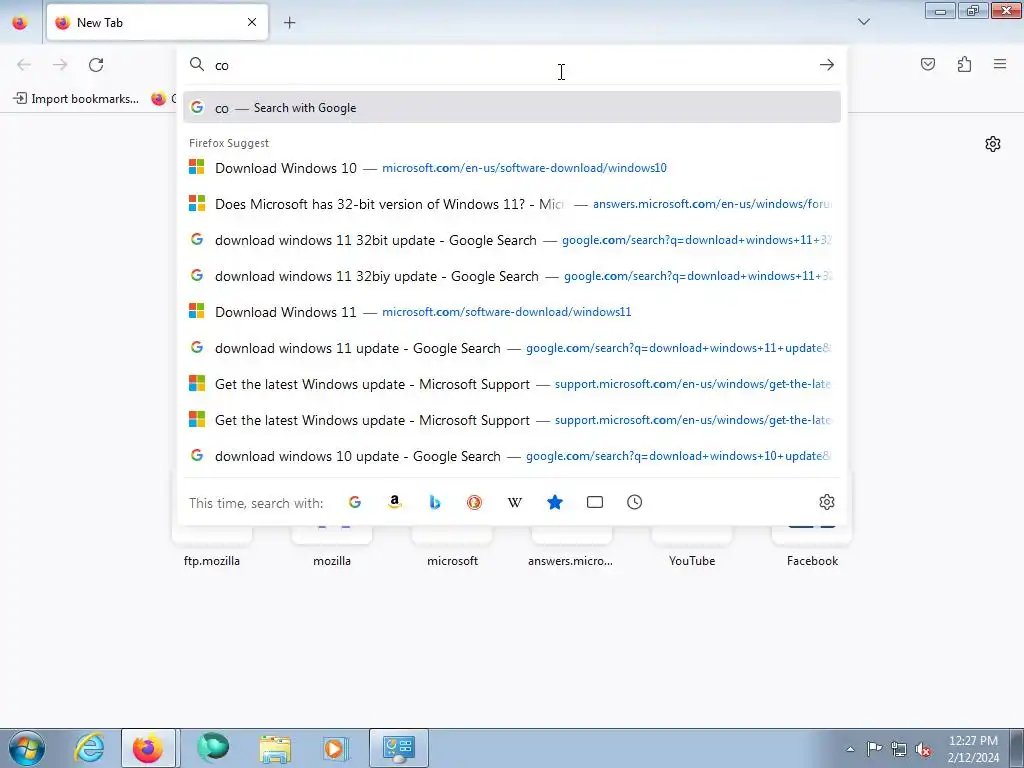
Task: Open 'download windows 11 32biy update' suggestion
Action: click(511, 276)
